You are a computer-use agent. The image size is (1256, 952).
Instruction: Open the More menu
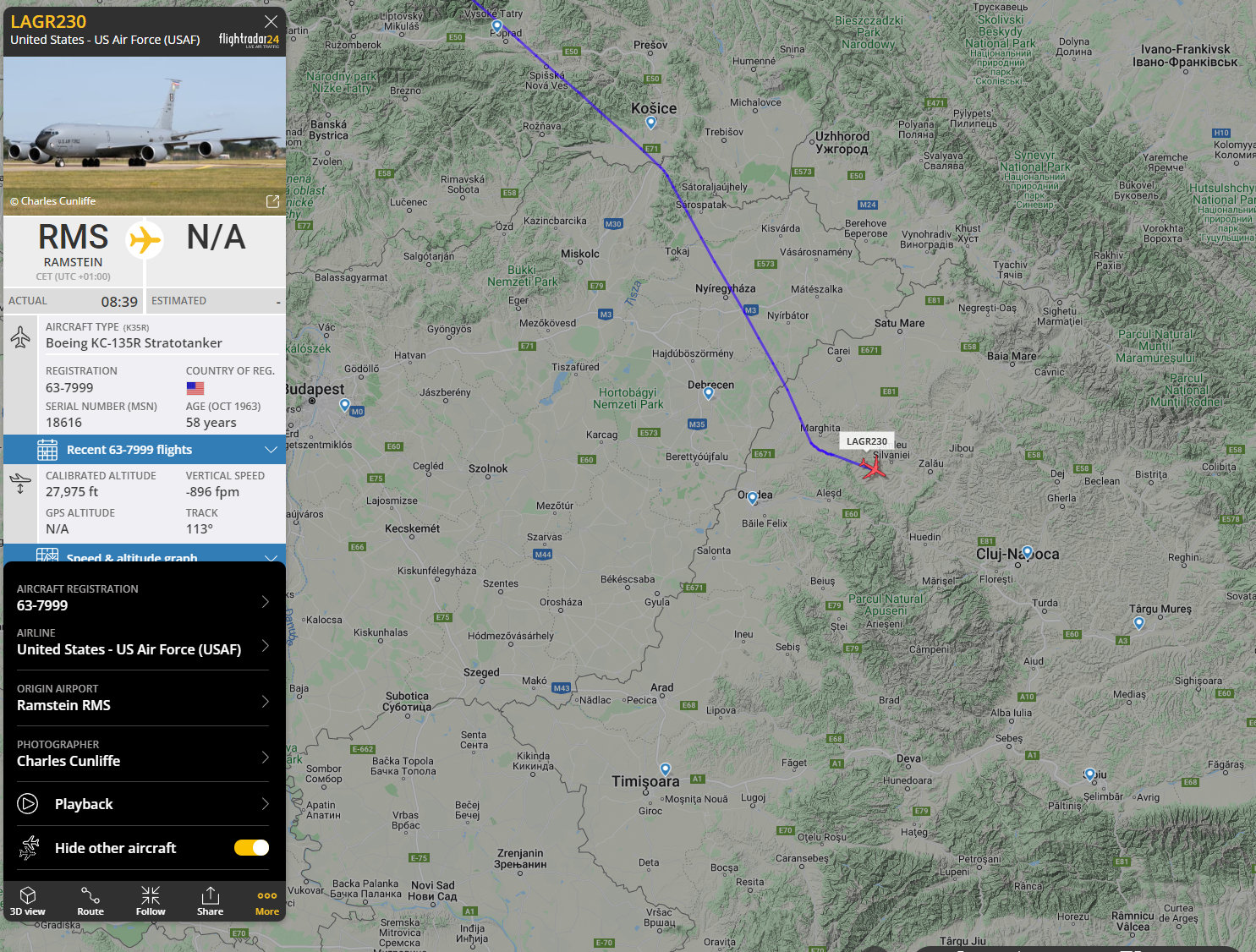(267, 900)
